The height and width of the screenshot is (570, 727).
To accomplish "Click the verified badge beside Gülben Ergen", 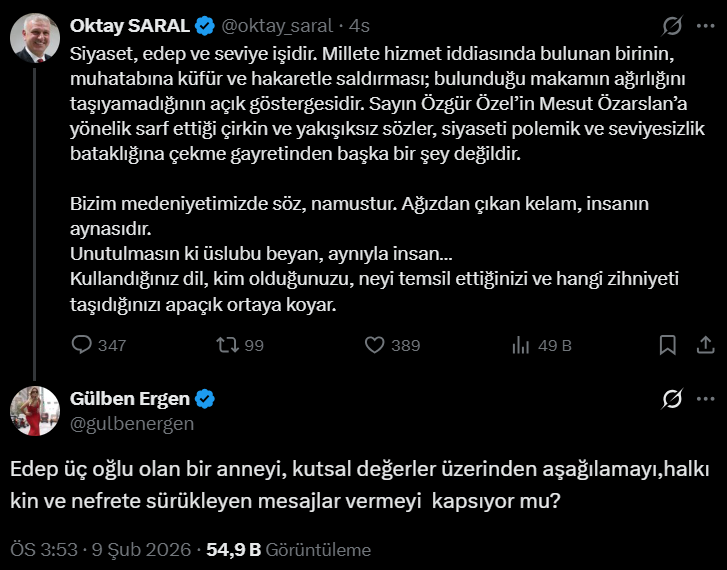I will pyautogui.click(x=205, y=399).
